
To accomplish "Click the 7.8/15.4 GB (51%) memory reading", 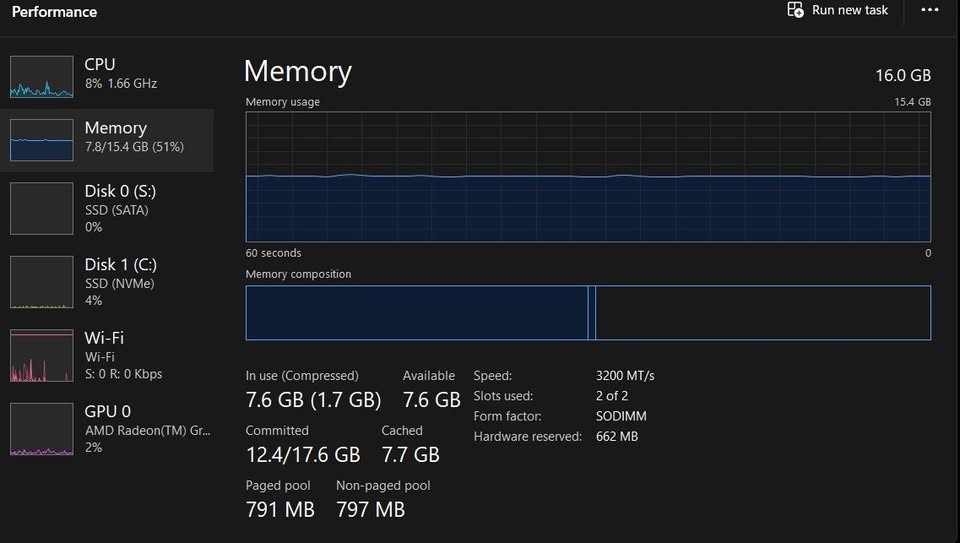I will click(134, 147).
